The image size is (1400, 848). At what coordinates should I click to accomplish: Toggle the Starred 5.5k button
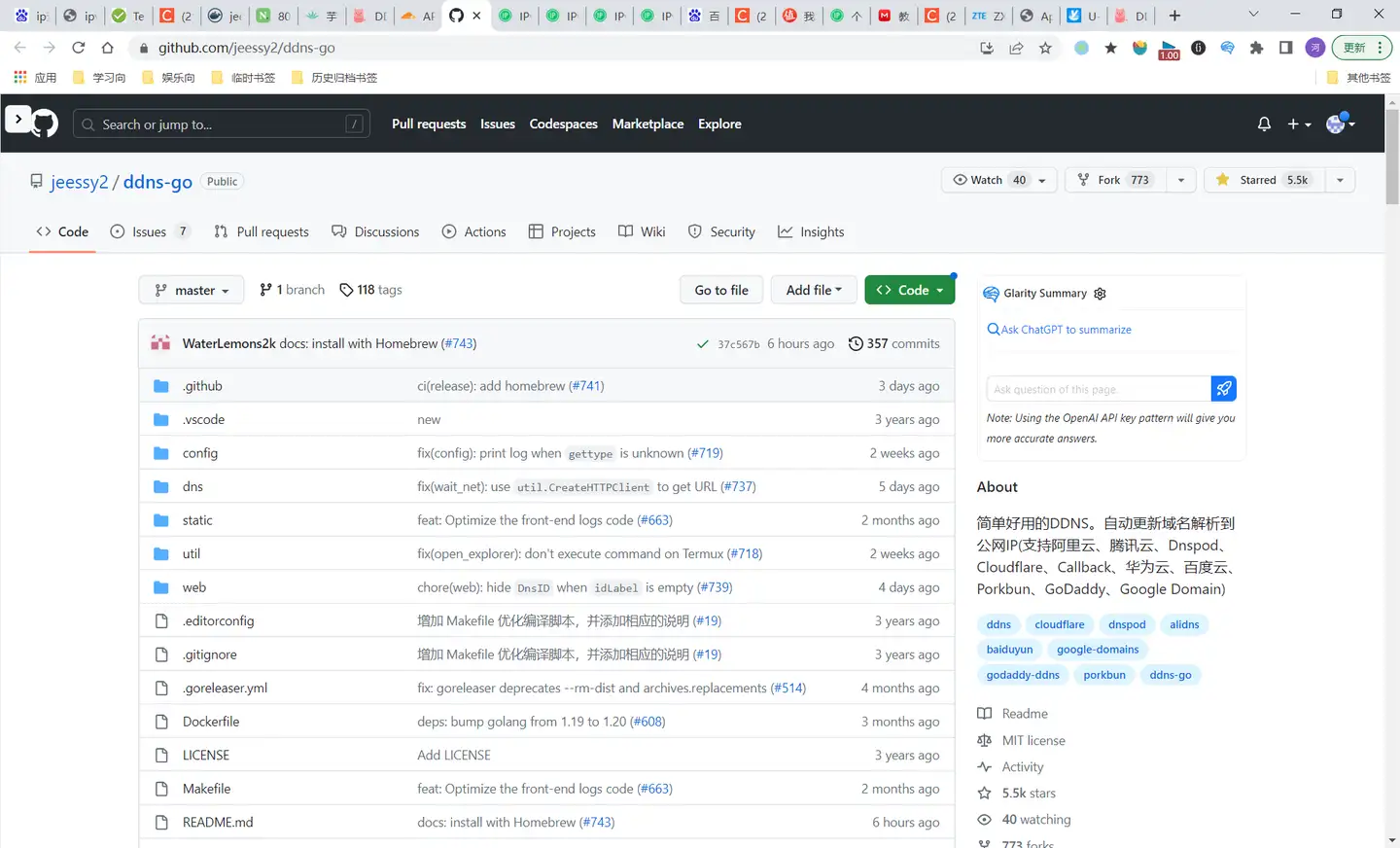click(x=1265, y=180)
